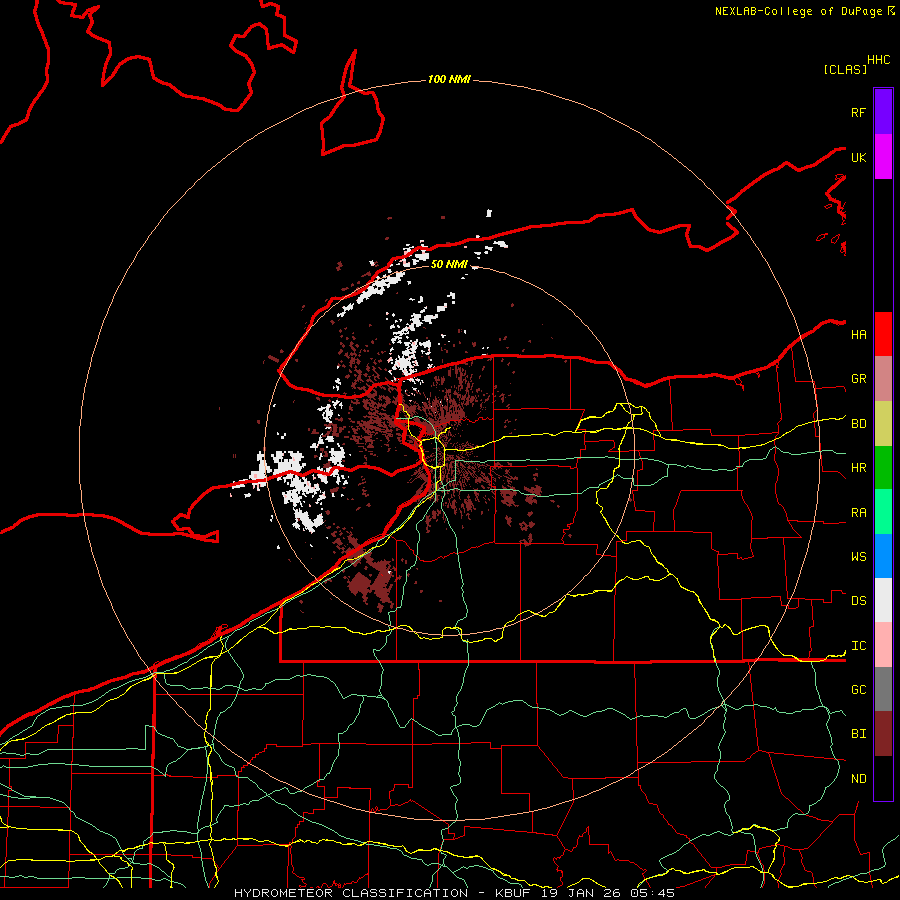The image size is (900, 900).
Task: Click the BD yellow legend swatch
Action: coord(883,424)
